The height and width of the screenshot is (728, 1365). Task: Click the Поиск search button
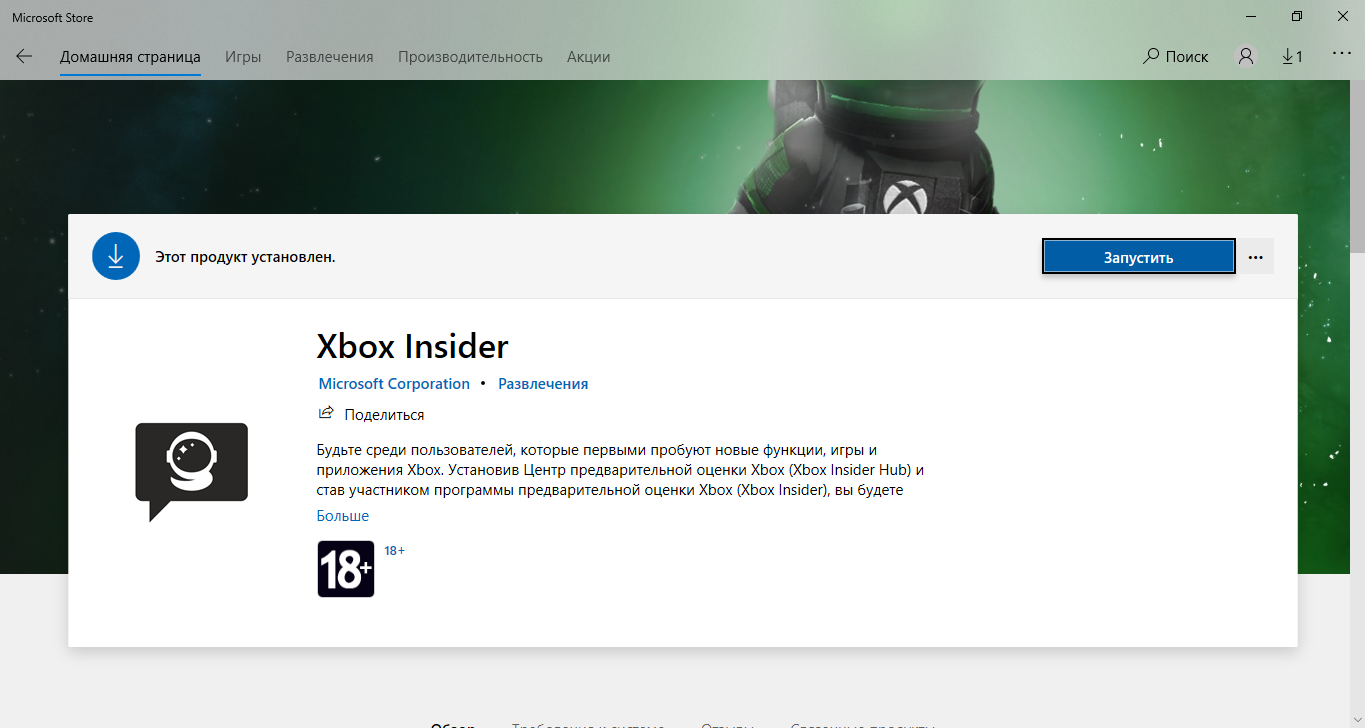coord(1176,57)
